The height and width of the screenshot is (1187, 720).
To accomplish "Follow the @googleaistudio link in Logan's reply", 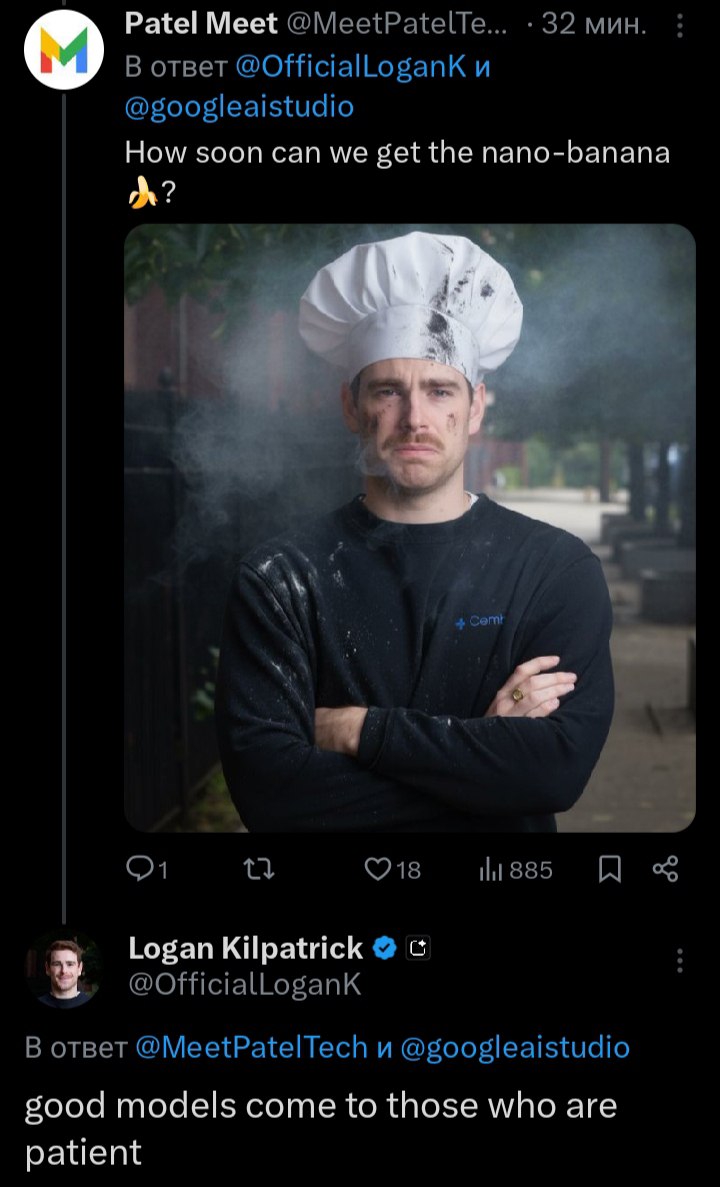I will click(514, 1047).
